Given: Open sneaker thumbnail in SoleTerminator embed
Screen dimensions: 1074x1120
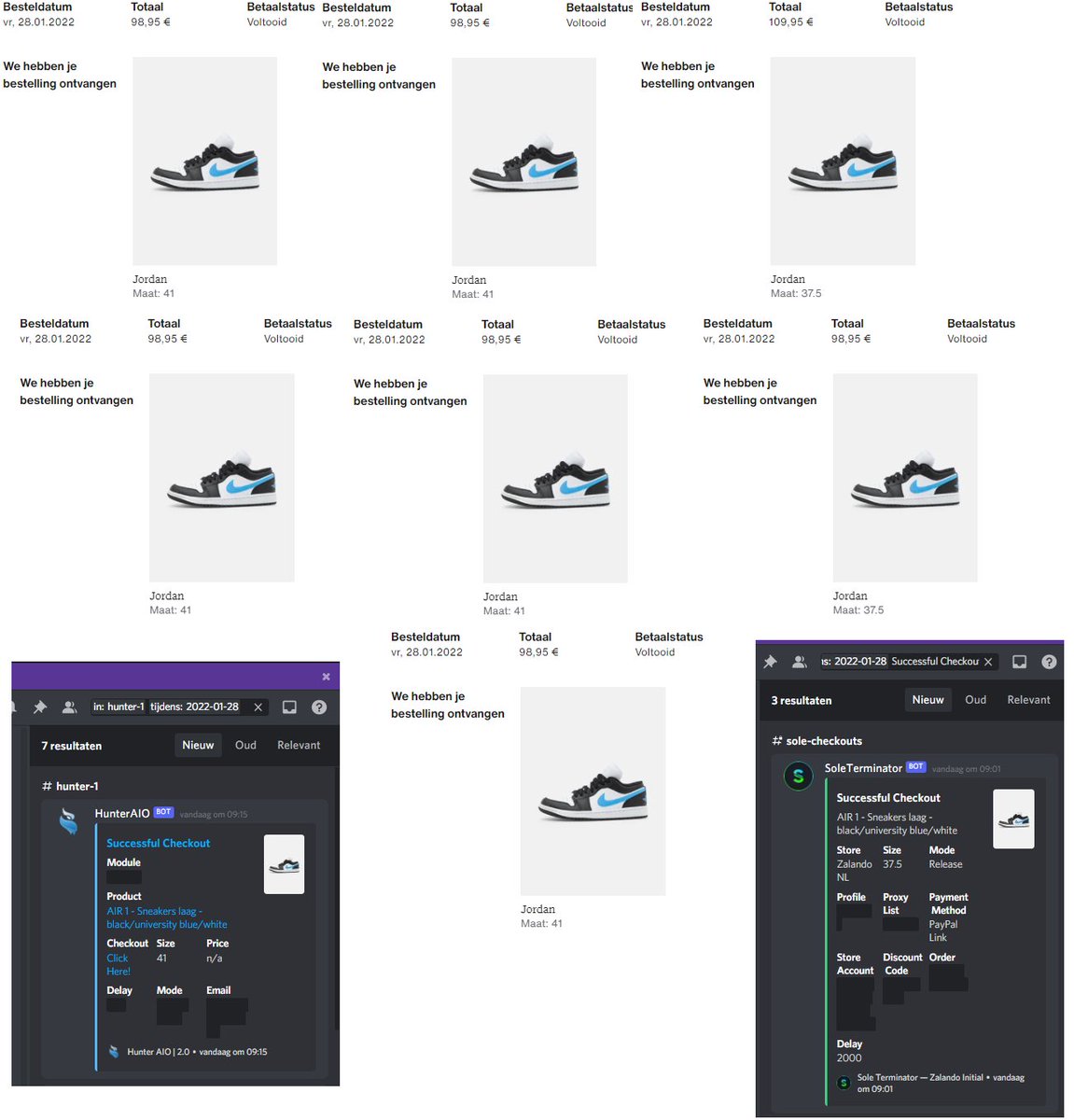Looking at the screenshot, I should point(1013,819).
